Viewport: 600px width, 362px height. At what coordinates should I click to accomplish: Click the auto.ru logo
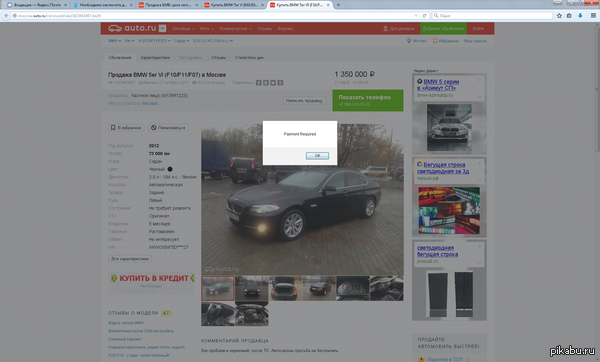[x=132, y=28]
